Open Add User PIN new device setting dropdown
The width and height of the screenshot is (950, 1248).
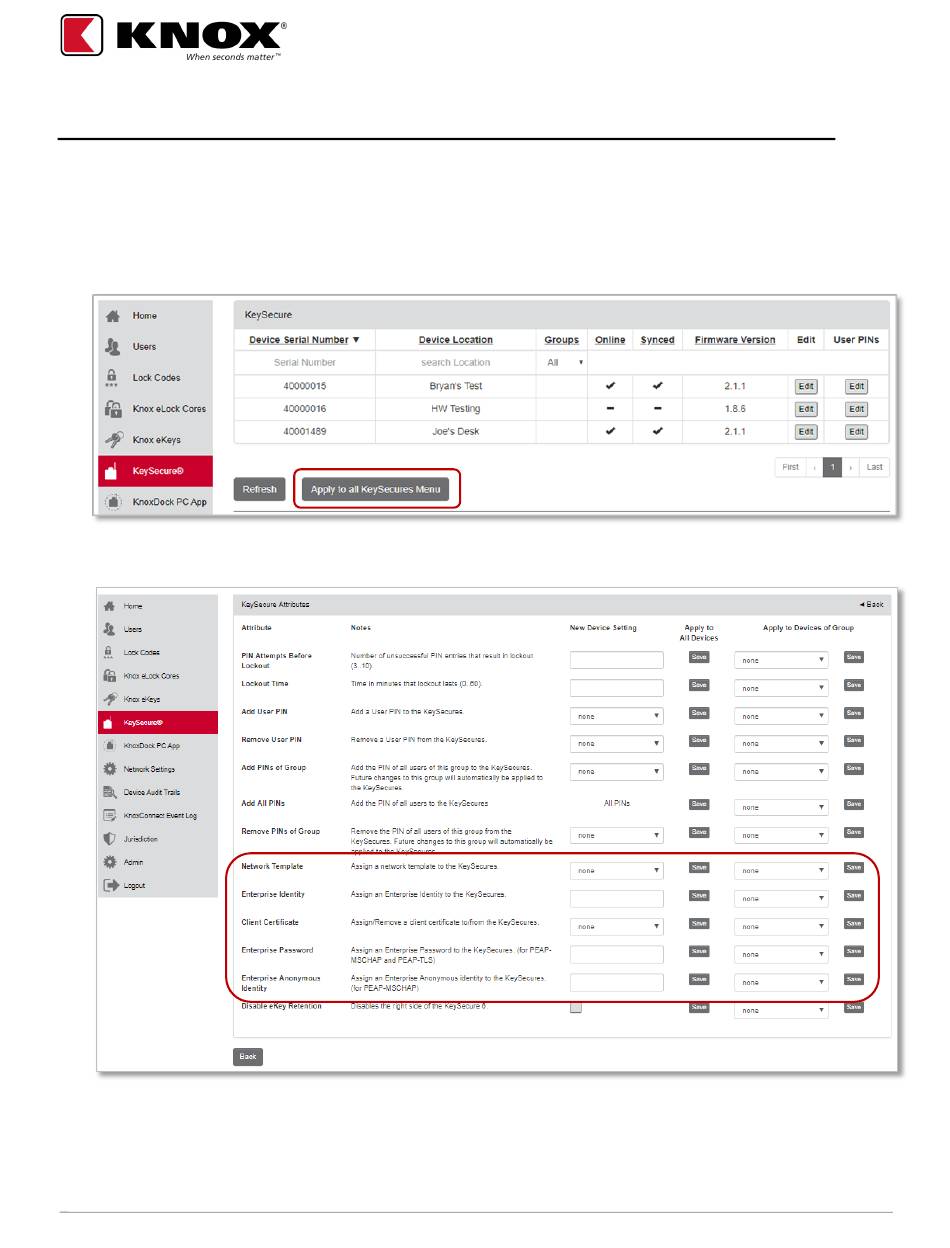point(617,716)
